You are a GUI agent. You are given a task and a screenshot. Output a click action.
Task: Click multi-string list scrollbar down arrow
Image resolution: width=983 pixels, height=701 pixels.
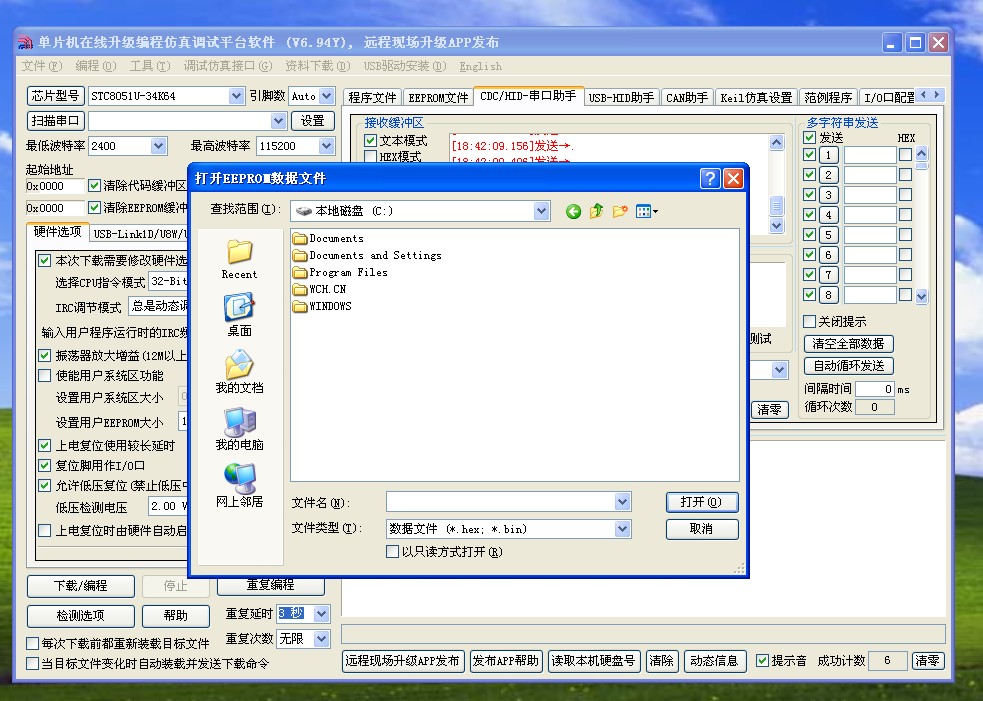click(921, 296)
